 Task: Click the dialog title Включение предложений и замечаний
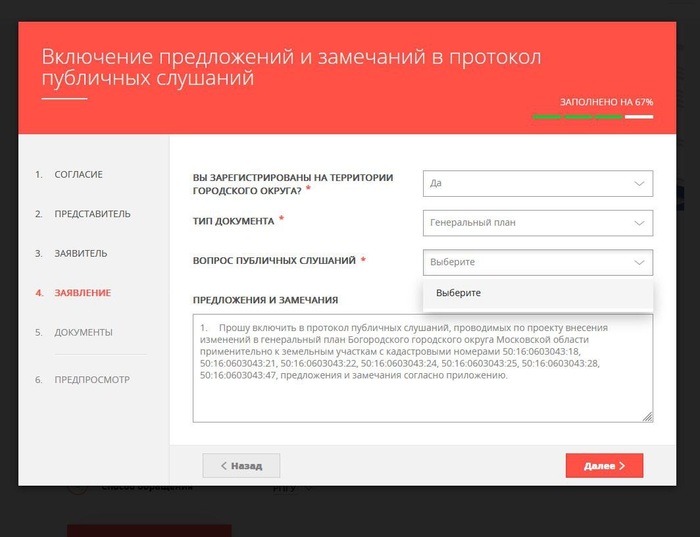291,67
